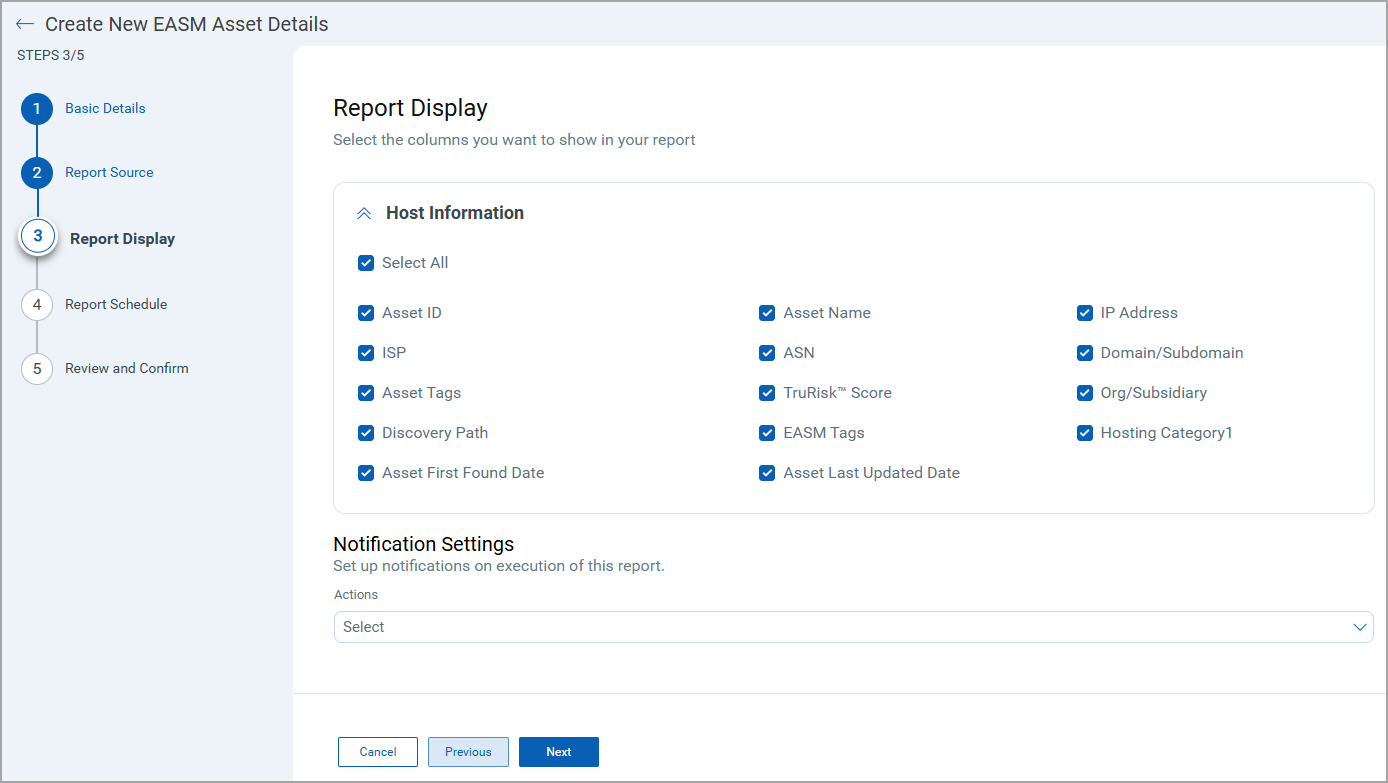
Task: Uncheck the Hosting Category1 checkbox
Action: coord(1085,433)
